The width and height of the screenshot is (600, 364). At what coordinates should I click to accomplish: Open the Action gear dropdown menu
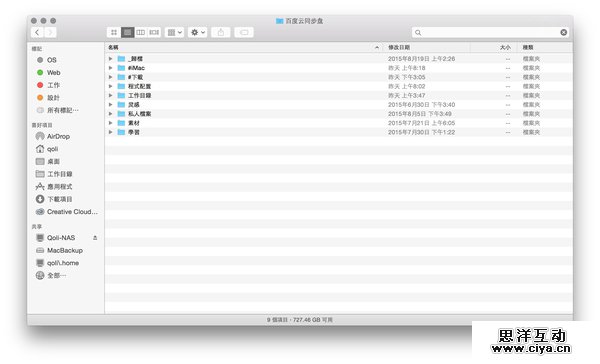coord(197,33)
